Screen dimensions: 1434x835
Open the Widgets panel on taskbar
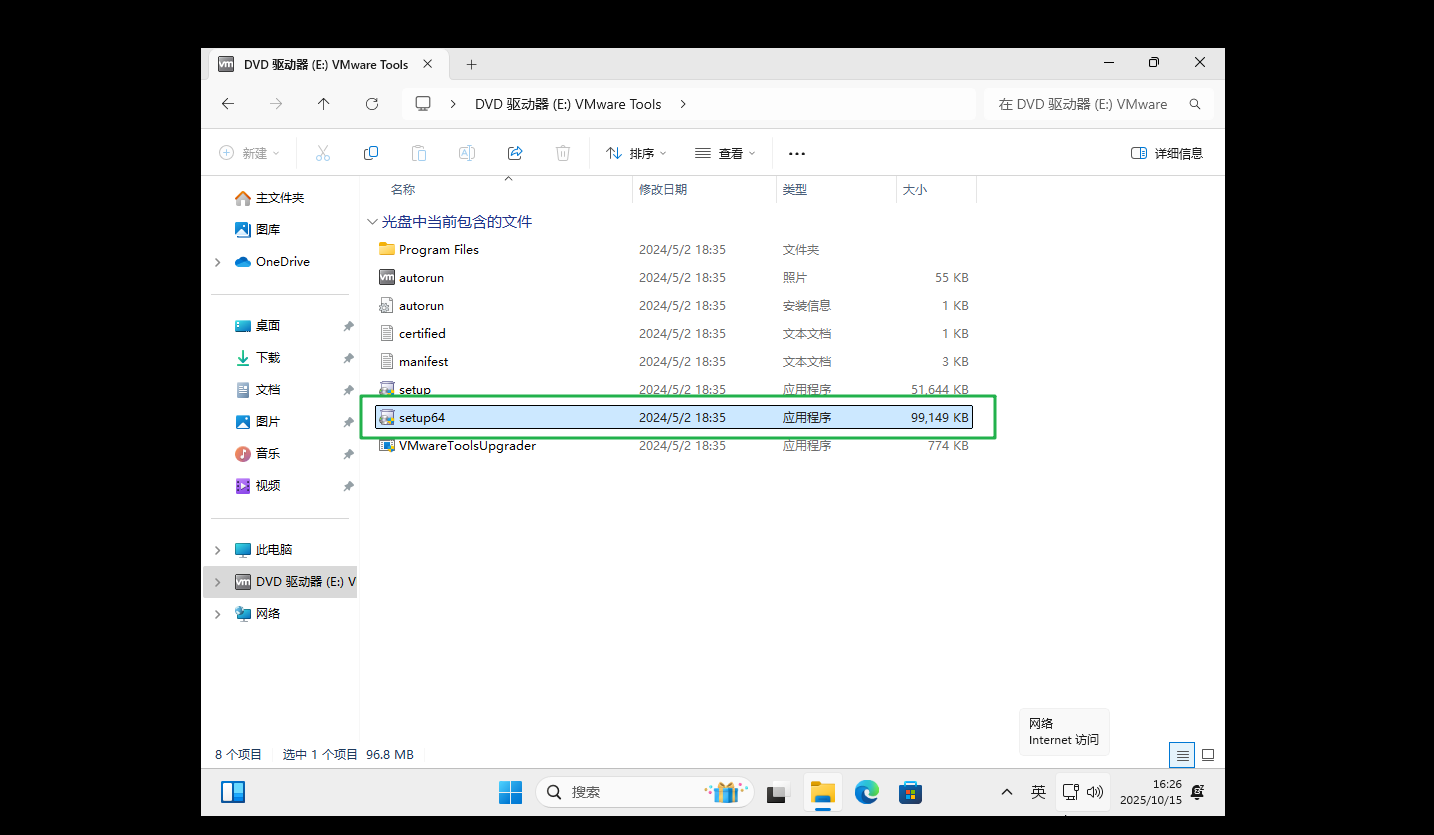[x=233, y=792]
